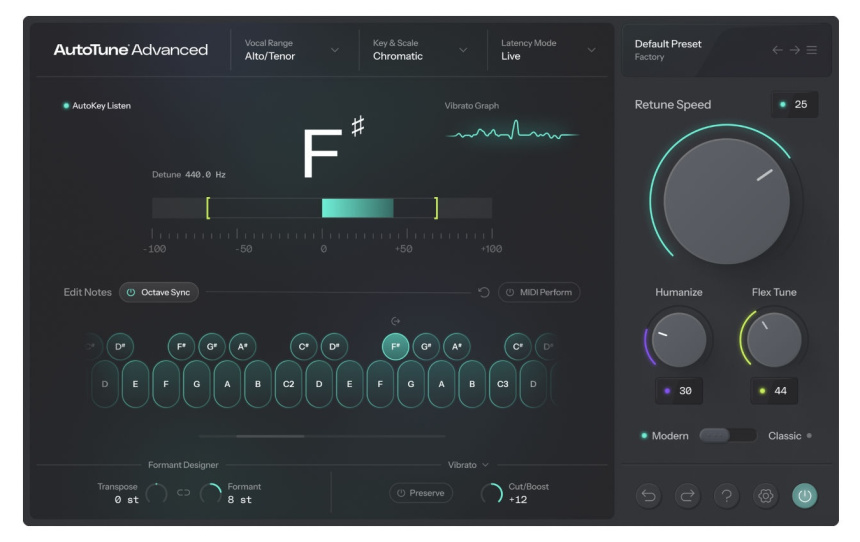860x542 pixels.
Task: Click the C# key above C3
Action: (x=518, y=347)
